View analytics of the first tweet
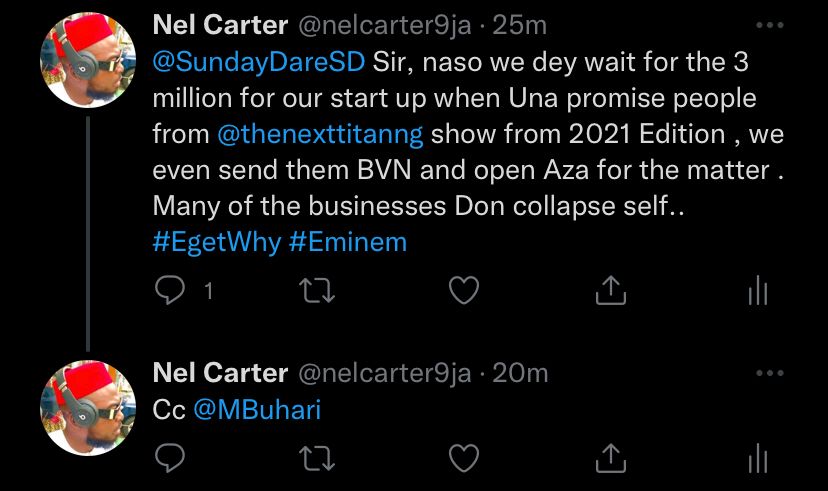The image size is (828, 491). [x=757, y=292]
